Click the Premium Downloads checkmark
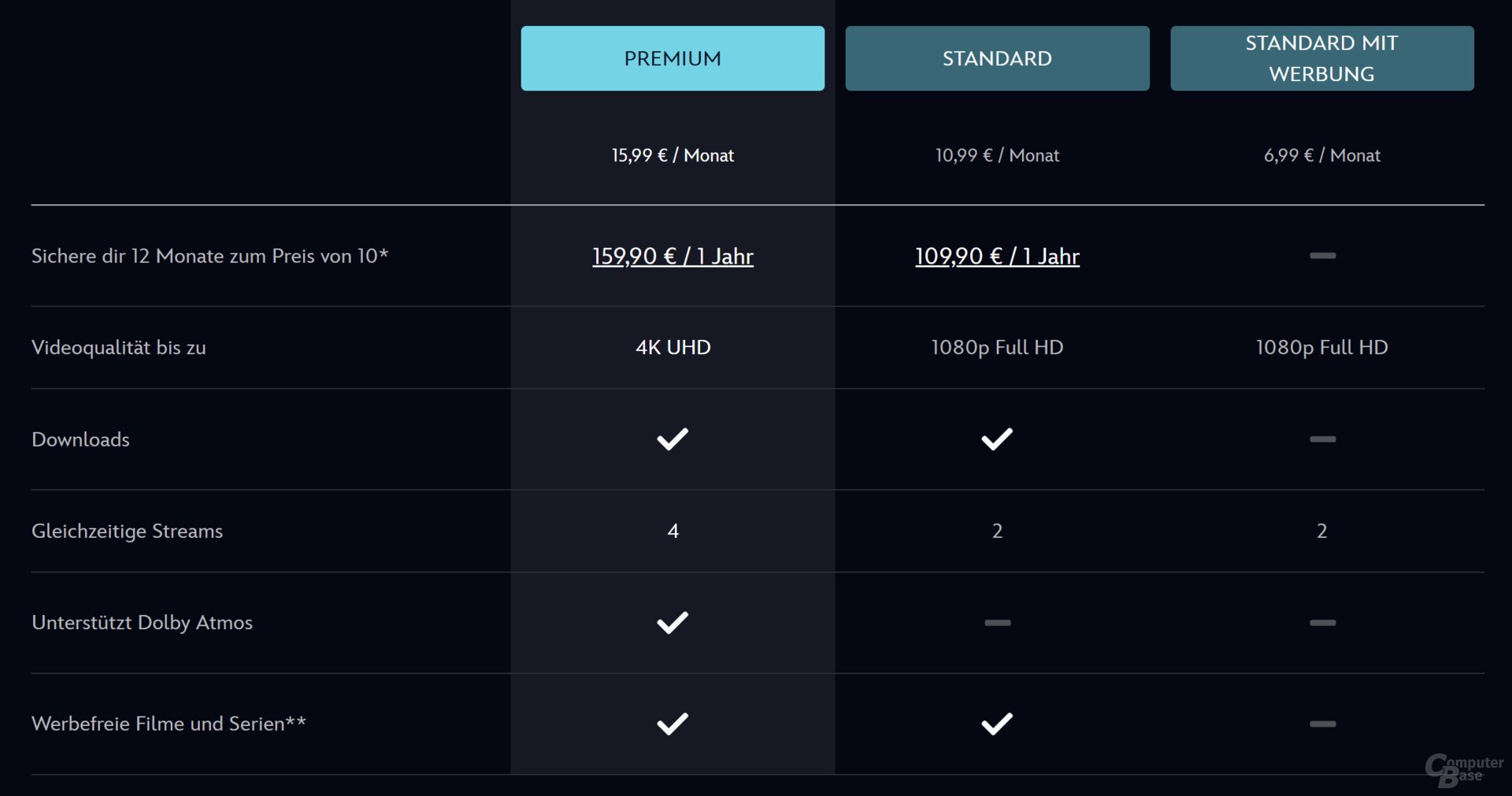 673,439
